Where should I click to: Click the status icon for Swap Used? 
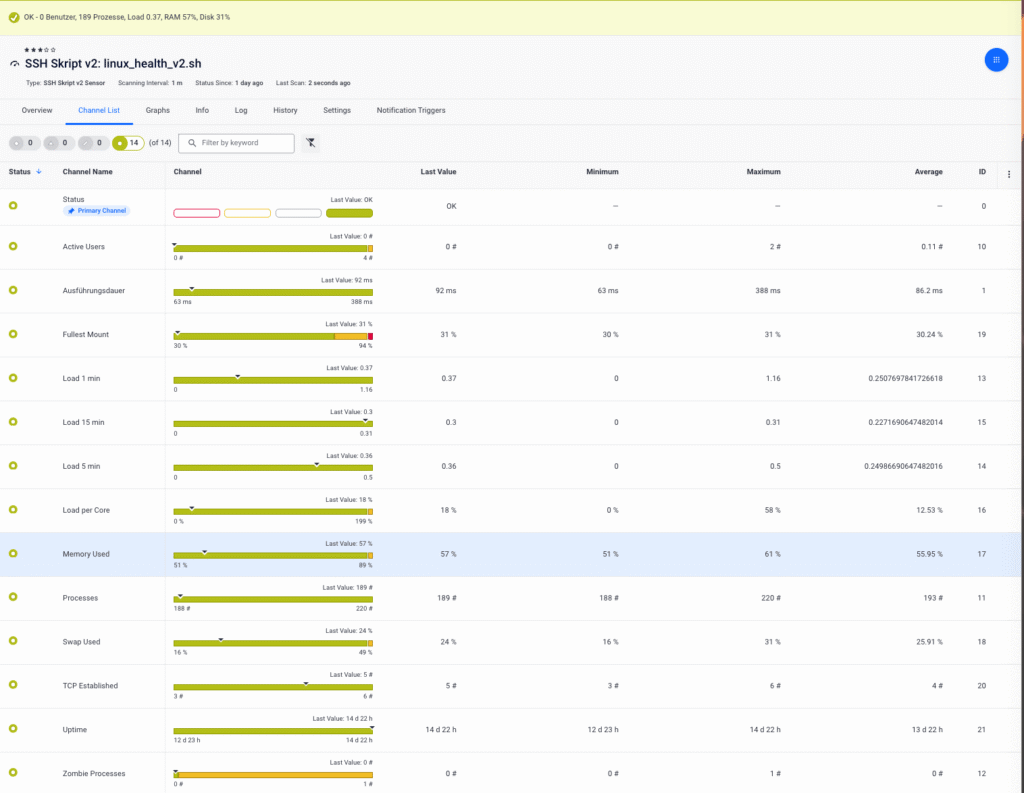13,641
